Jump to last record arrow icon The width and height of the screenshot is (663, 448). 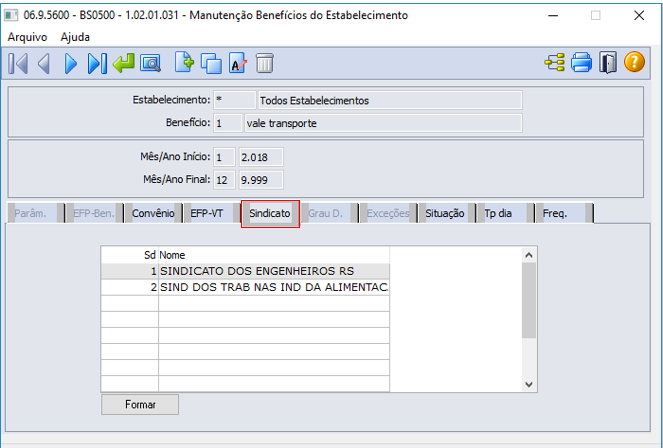coord(97,64)
